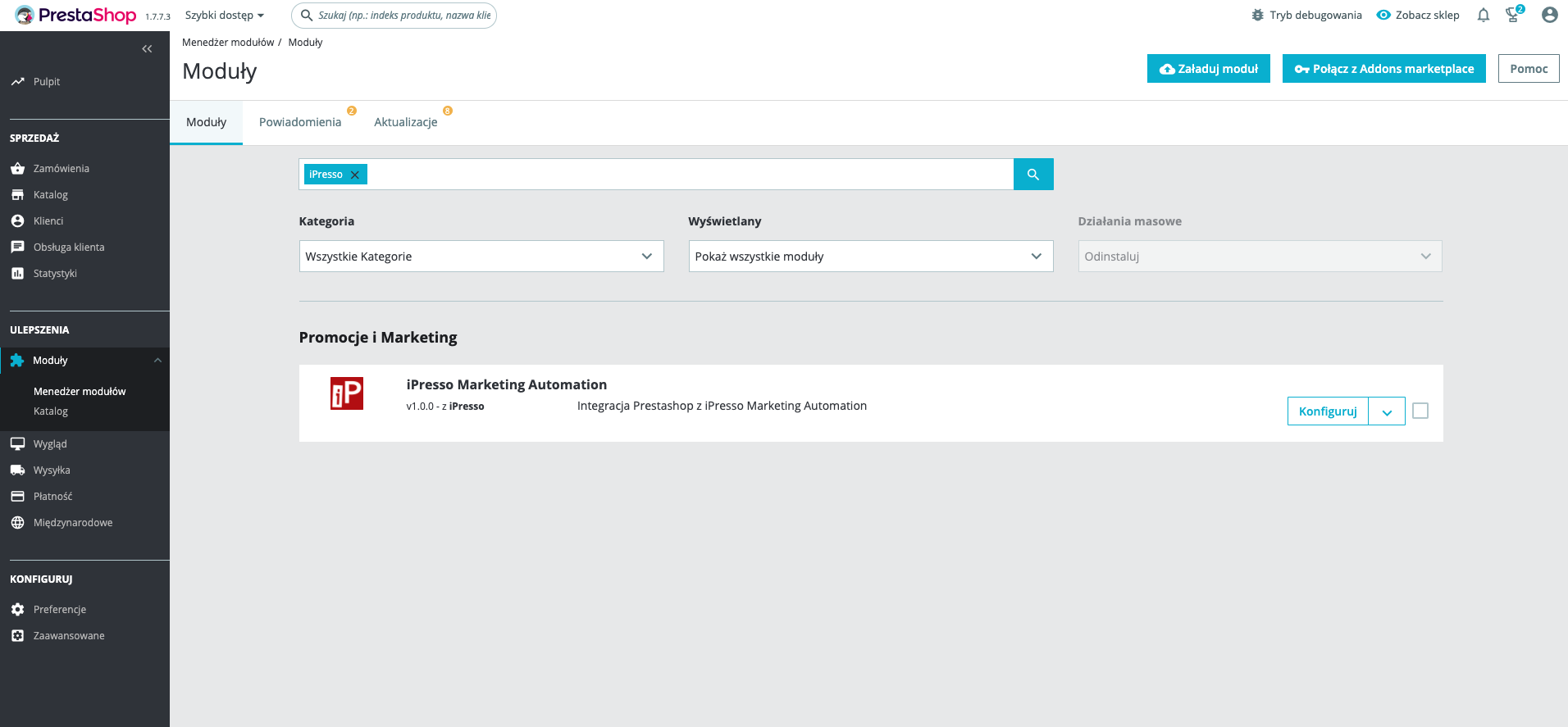This screenshot has height=727, width=1568.
Task: Click the Pulpit trend icon
Action: (x=17, y=82)
